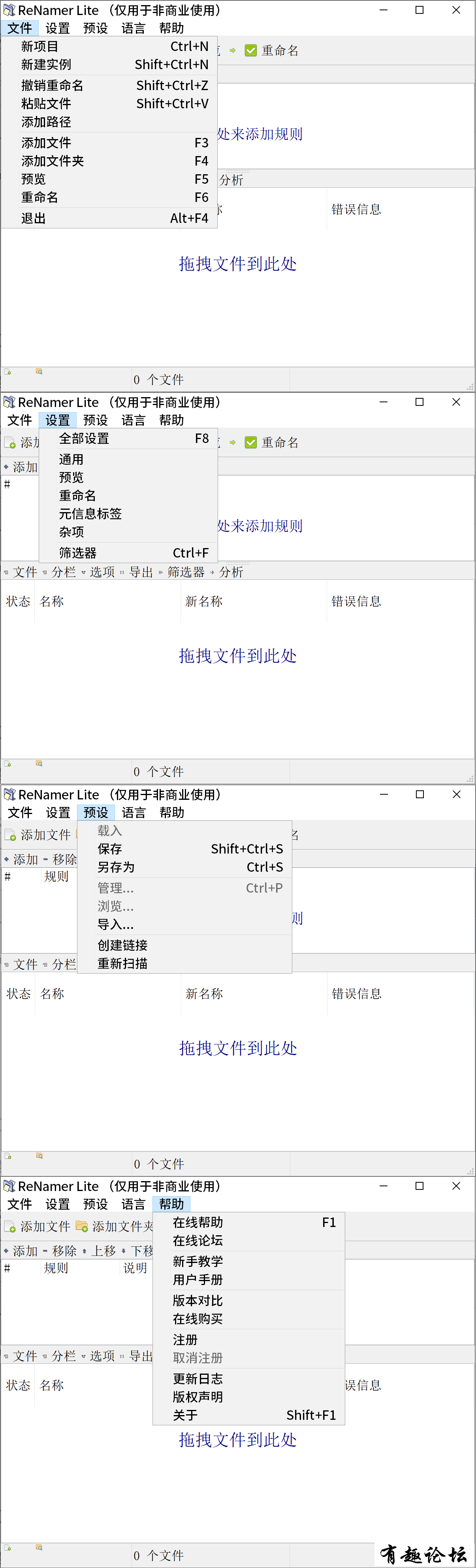Open the 分栏 dropdown in the 帮助-menu window

[x=60, y=1356]
